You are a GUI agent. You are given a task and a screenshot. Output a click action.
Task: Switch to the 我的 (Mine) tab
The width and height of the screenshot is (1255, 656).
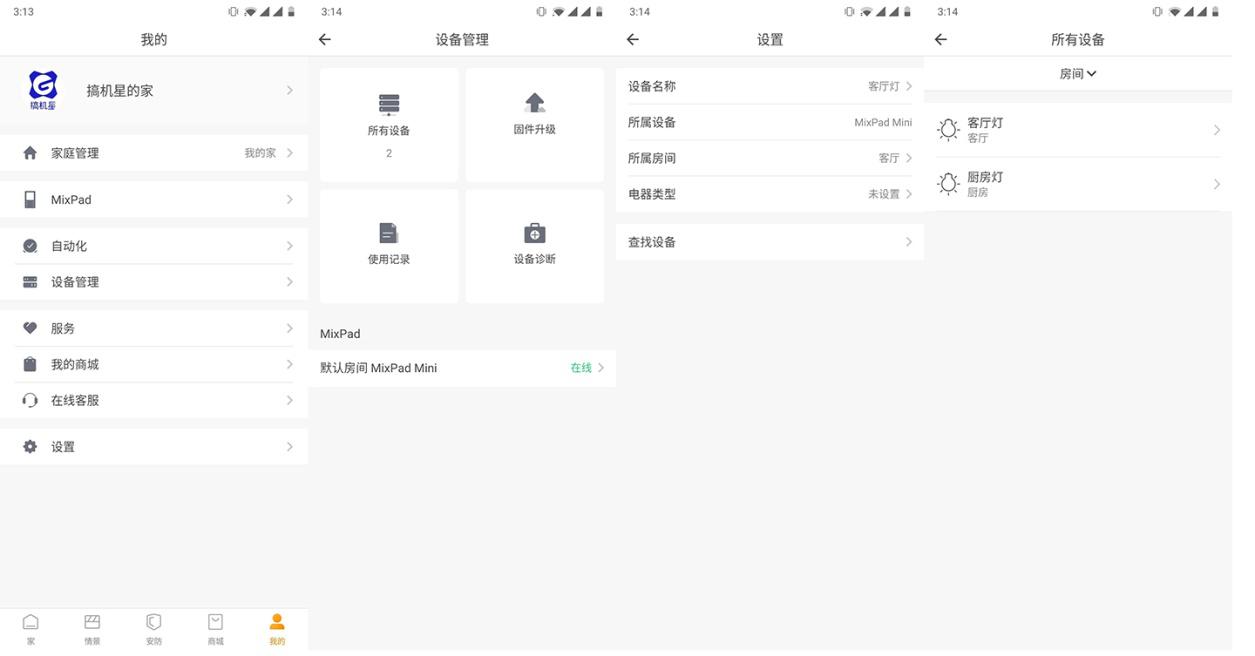click(x=277, y=628)
